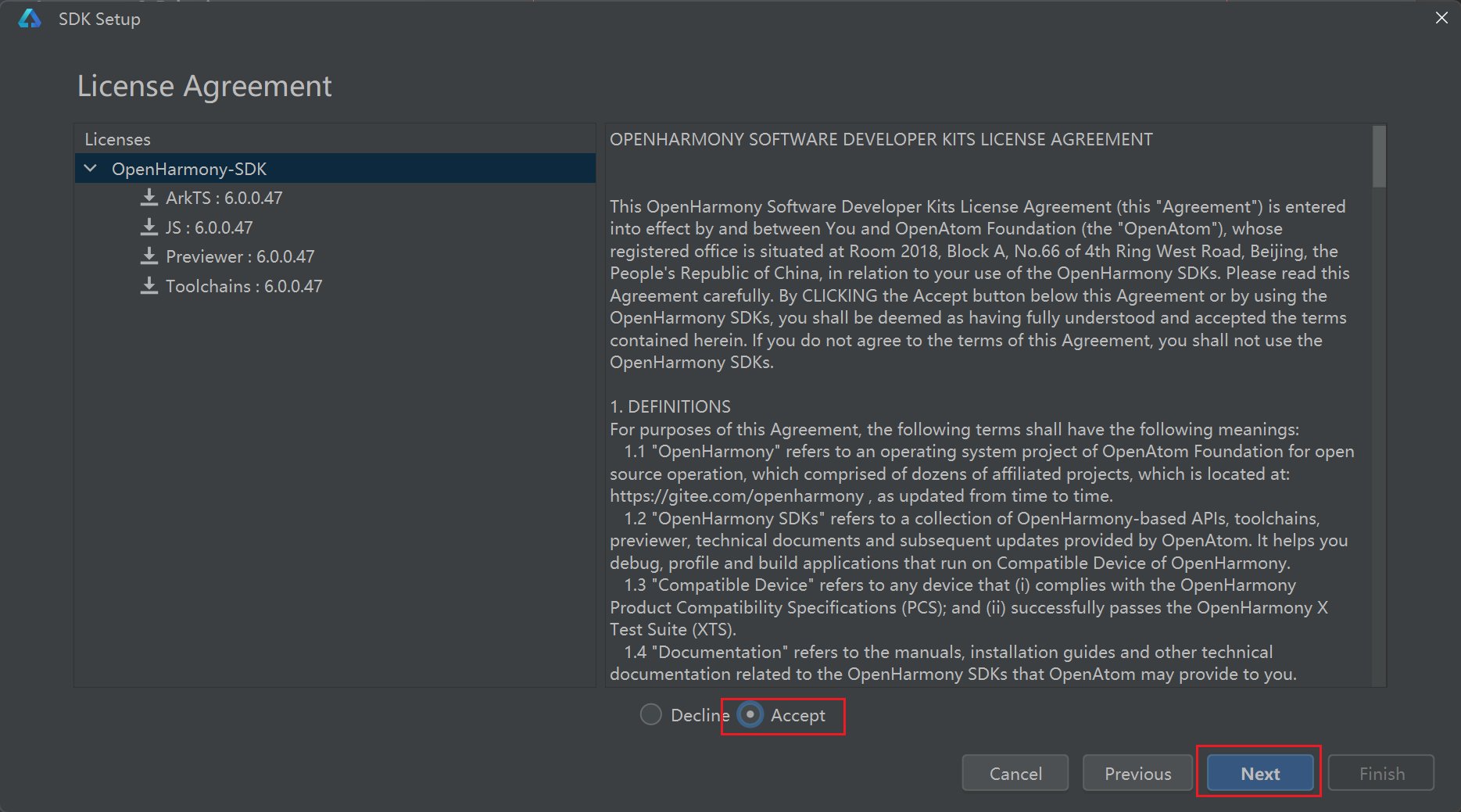Click the Toolchains download arrow icon
The height and width of the screenshot is (812, 1461).
tap(149, 286)
